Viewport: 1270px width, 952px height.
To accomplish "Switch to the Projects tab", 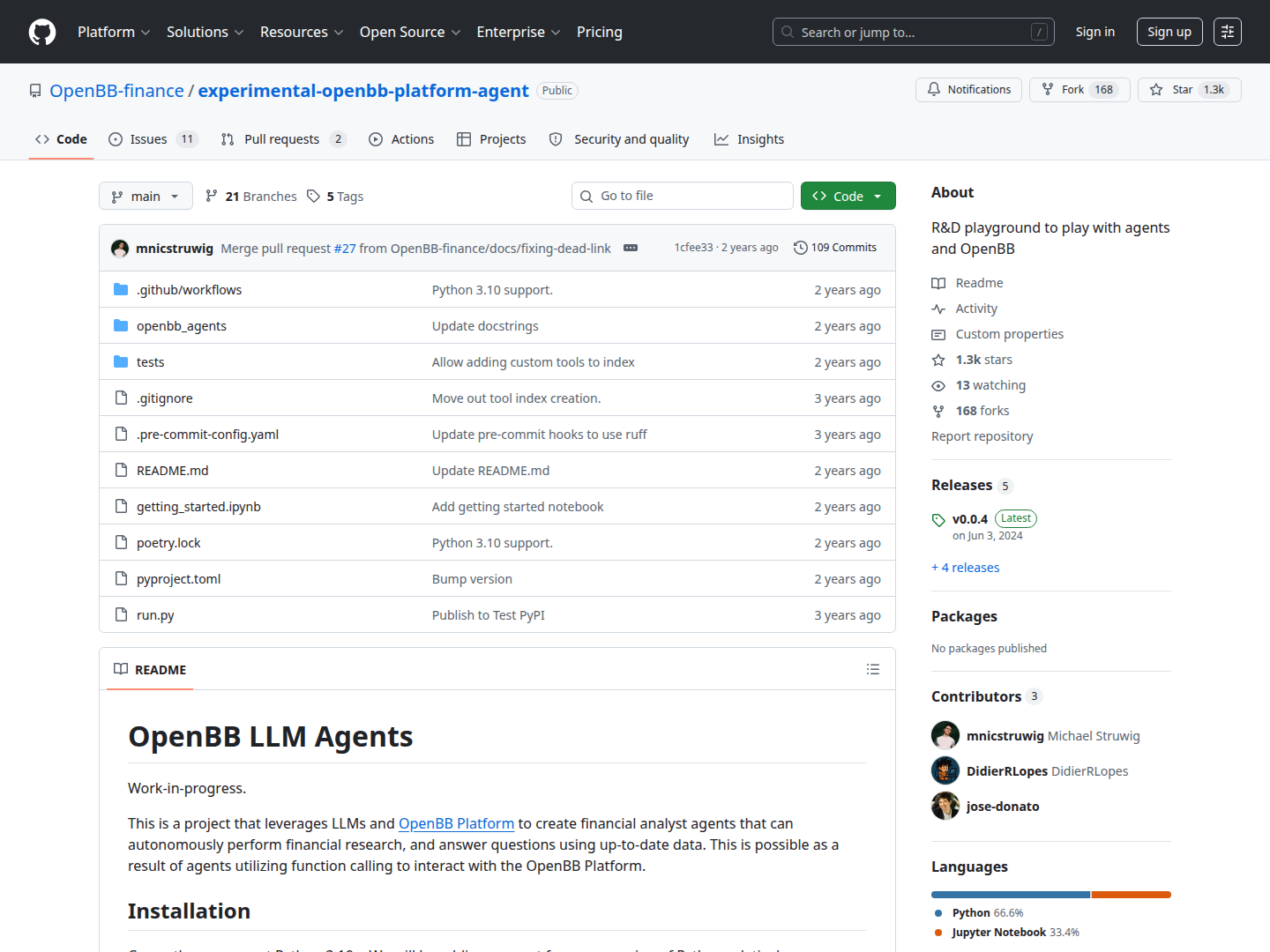I will 491,139.
